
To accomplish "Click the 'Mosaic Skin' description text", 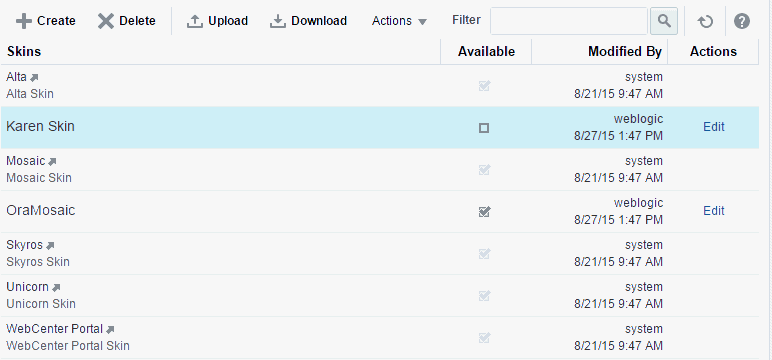I will (39, 177).
